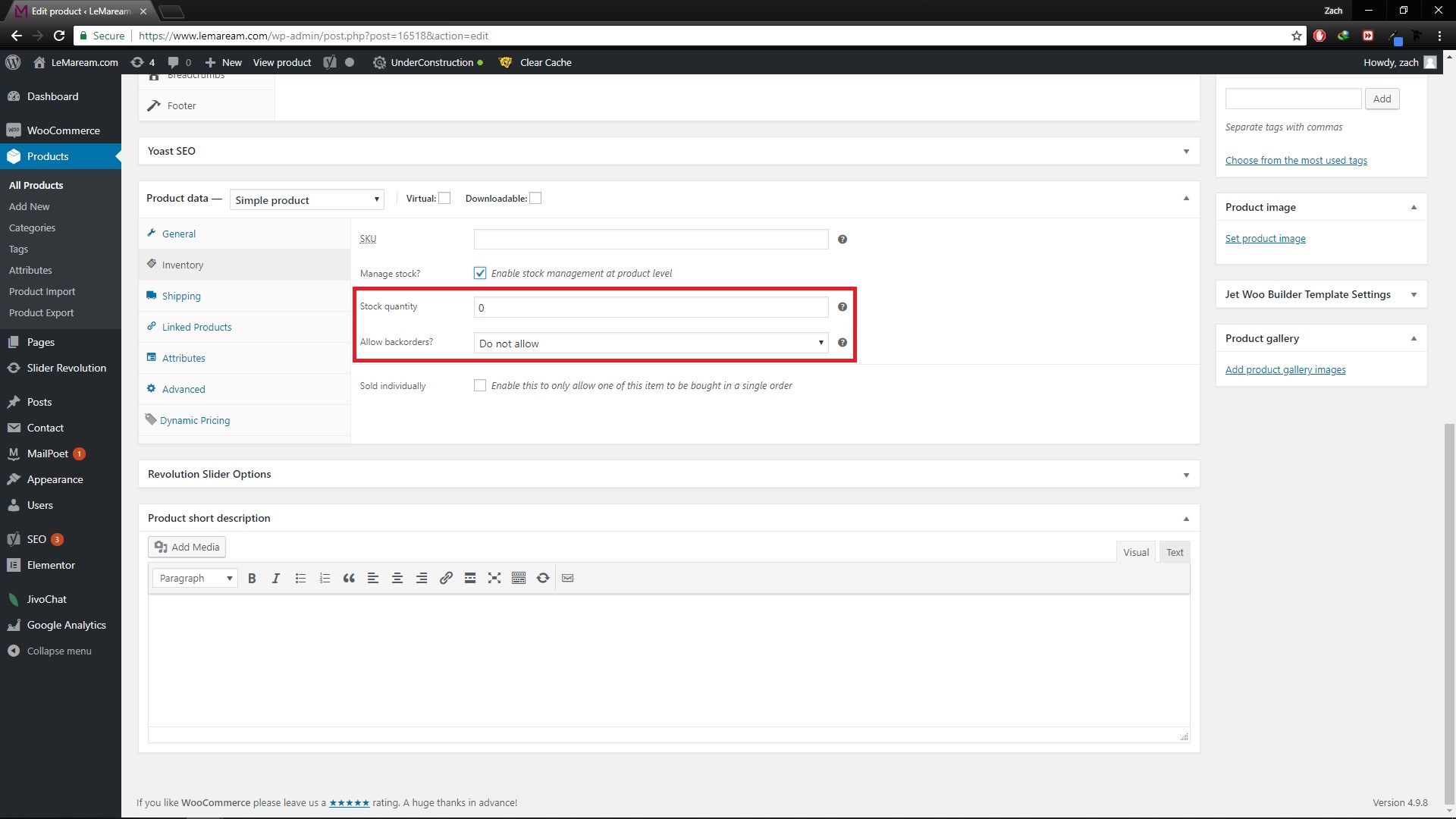Click the Add tag button
Viewport: 1456px width, 819px height.
pos(1382,99)
